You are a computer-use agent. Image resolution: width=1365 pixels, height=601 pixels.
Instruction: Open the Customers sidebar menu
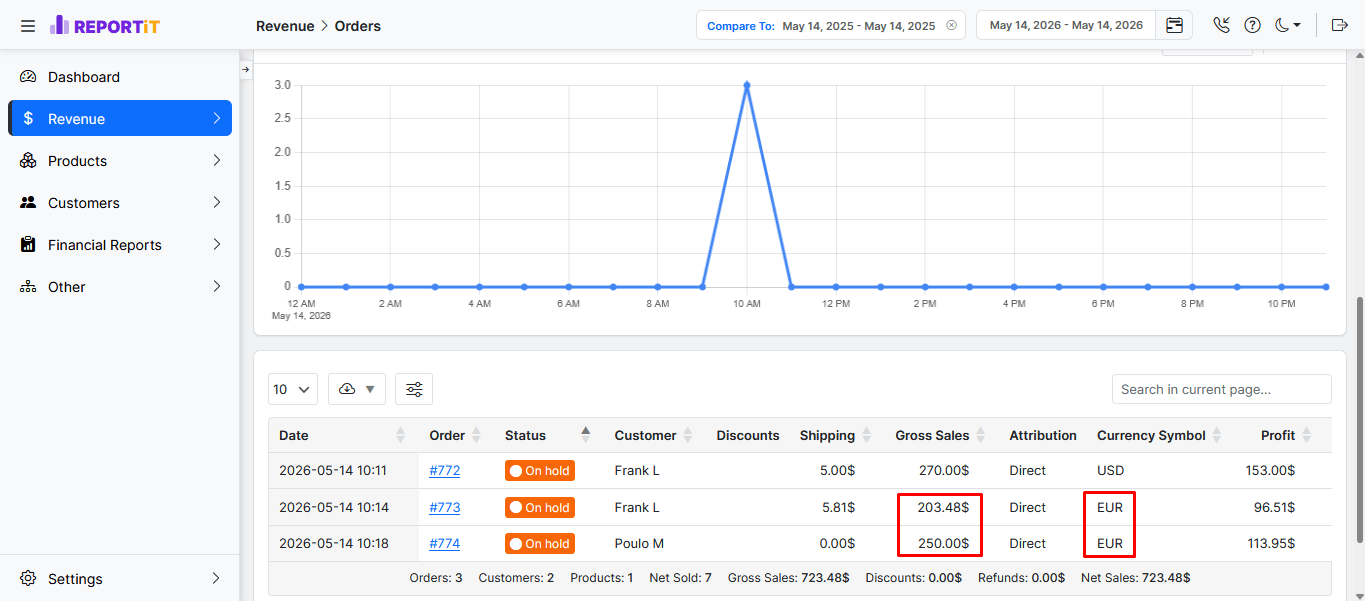tap(120, 203)
